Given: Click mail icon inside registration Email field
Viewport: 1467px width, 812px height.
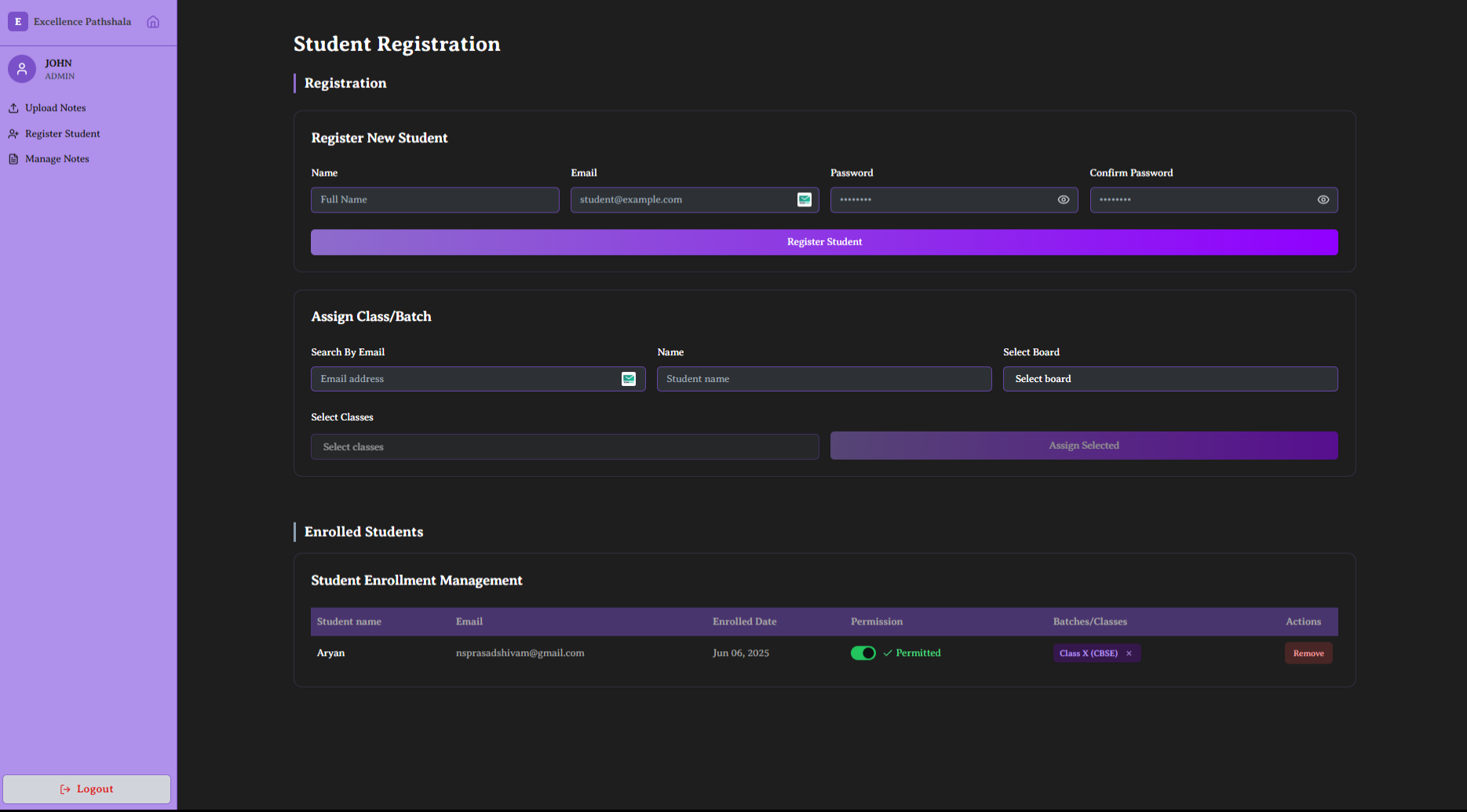Looking at the screenshot, I should pos(805,200).
